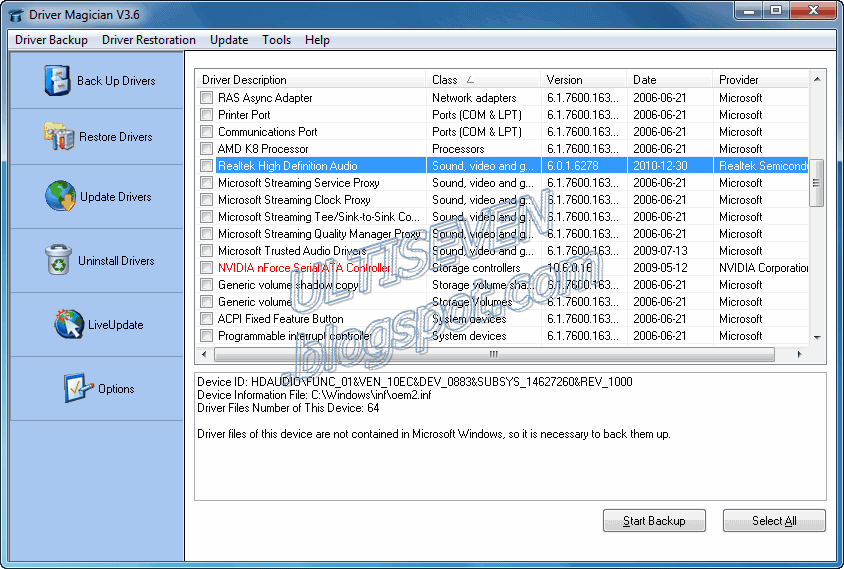The height and width of the screenshot is (569, 844).
Task: Click the Restore Drivers folder icon
Action: pos(59,136)
